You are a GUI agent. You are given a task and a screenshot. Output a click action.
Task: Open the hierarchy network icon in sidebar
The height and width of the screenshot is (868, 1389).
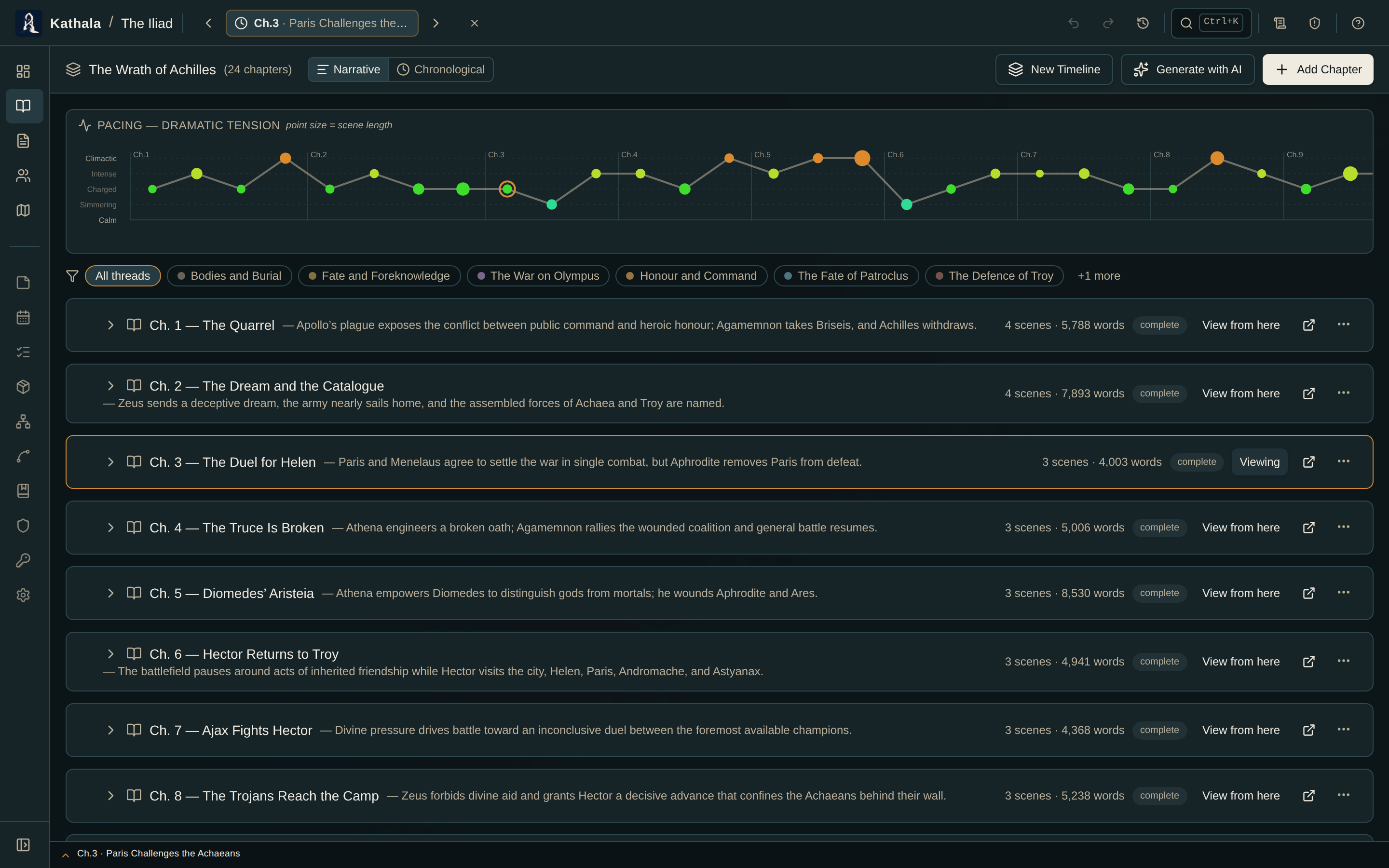[x=23, y=421]
